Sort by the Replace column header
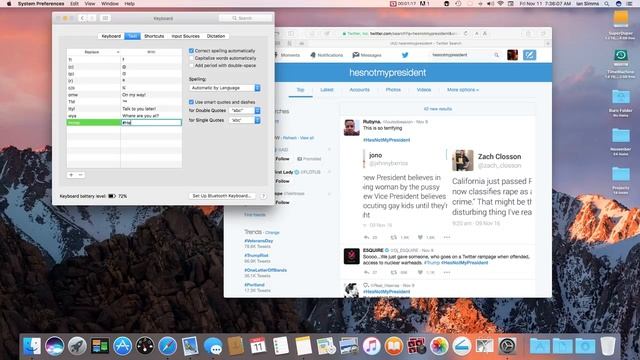This screenshot has width=640, height=360. click(93, 52)
